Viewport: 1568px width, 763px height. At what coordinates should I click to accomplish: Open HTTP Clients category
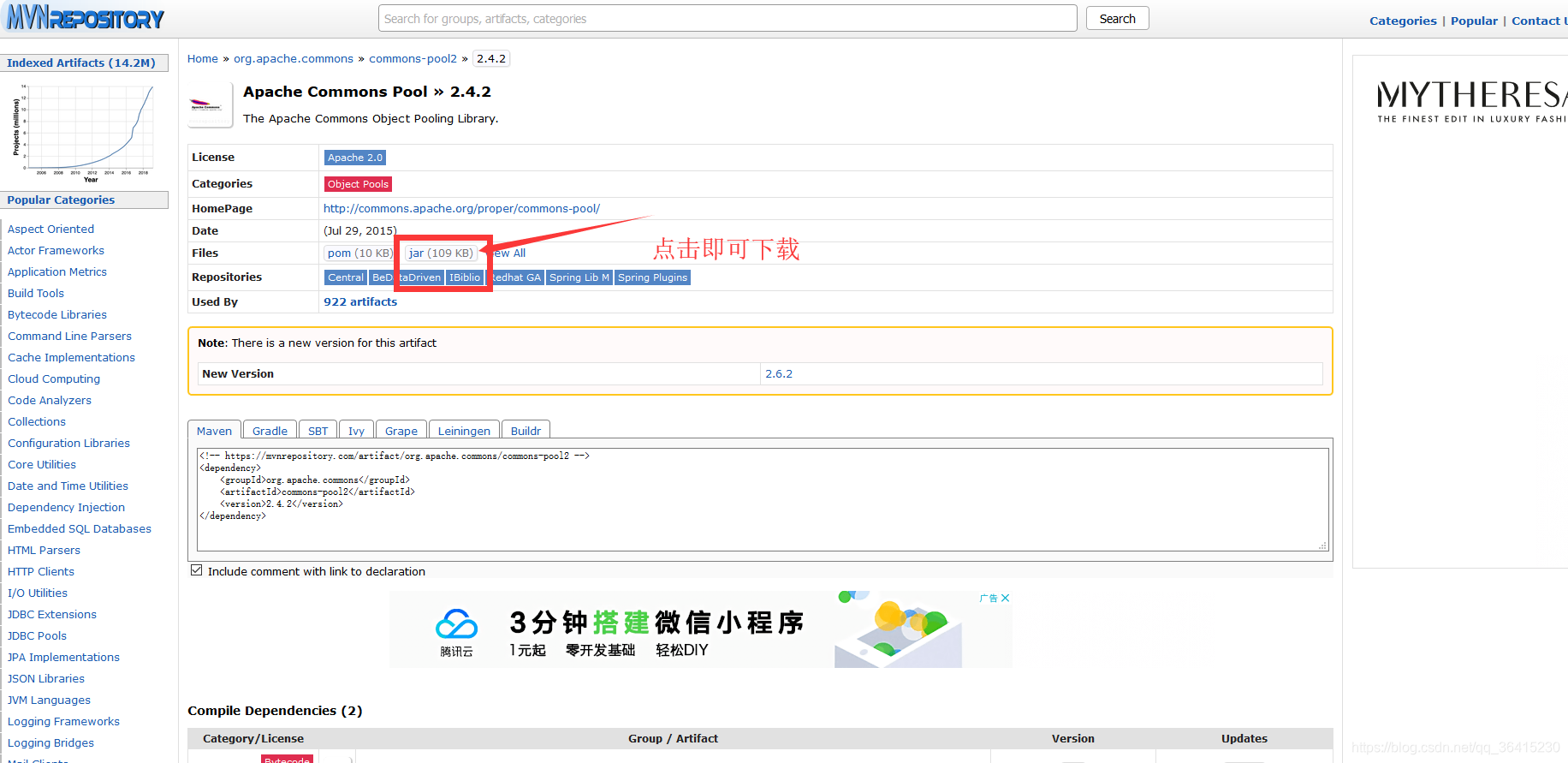(x=41, y=571)
